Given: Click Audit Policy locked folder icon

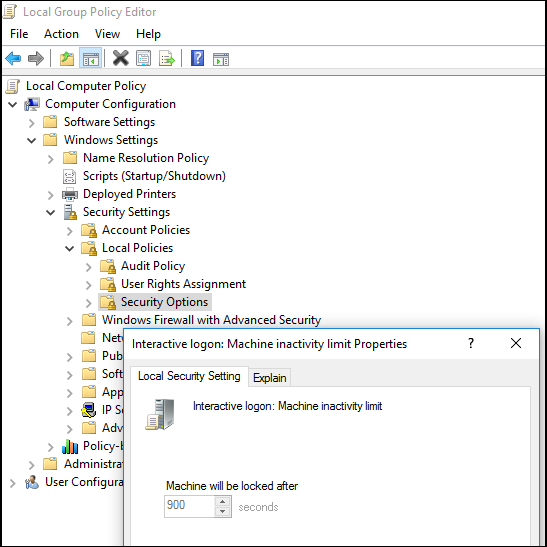Looking at the screenshot, I should tap(108, 266).
